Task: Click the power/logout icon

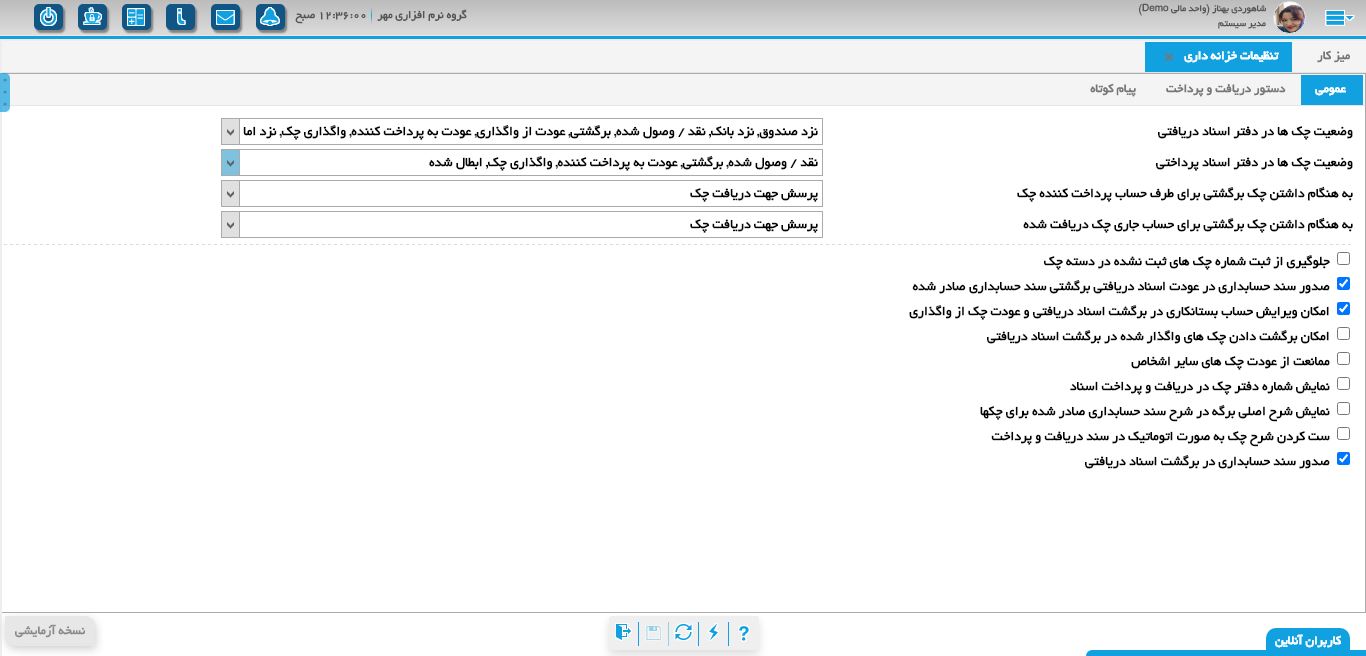Action: pyautogui.click(x=48, y=17)
